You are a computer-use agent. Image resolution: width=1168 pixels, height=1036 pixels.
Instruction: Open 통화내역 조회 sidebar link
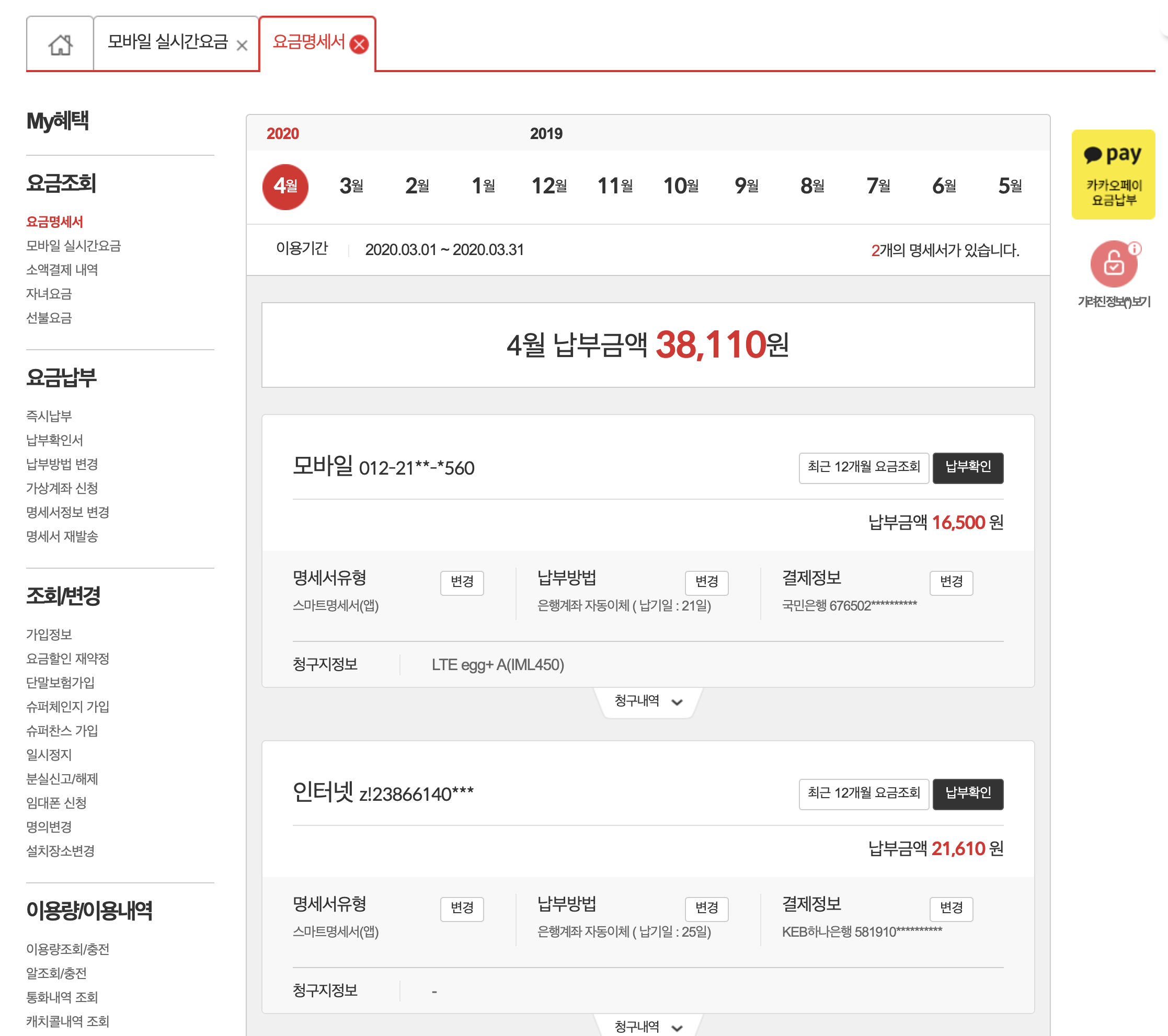pyautogui.click(x=62, y=997)
